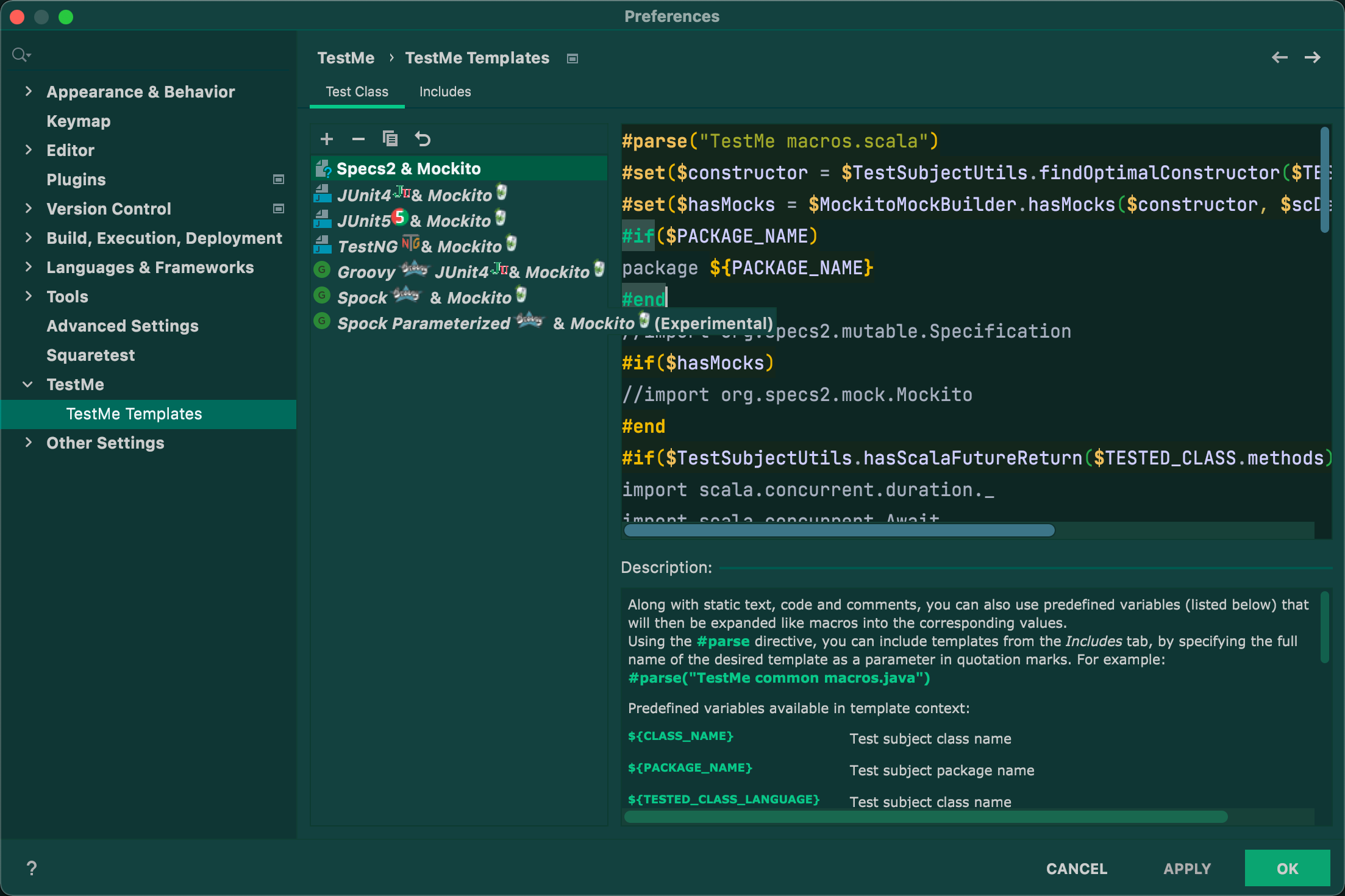The height and width of the screenshot is (896, 1345).
Task: Select Spock Parameterized & Mockito (Experimental) template
Action: click(x=543, y=322)
